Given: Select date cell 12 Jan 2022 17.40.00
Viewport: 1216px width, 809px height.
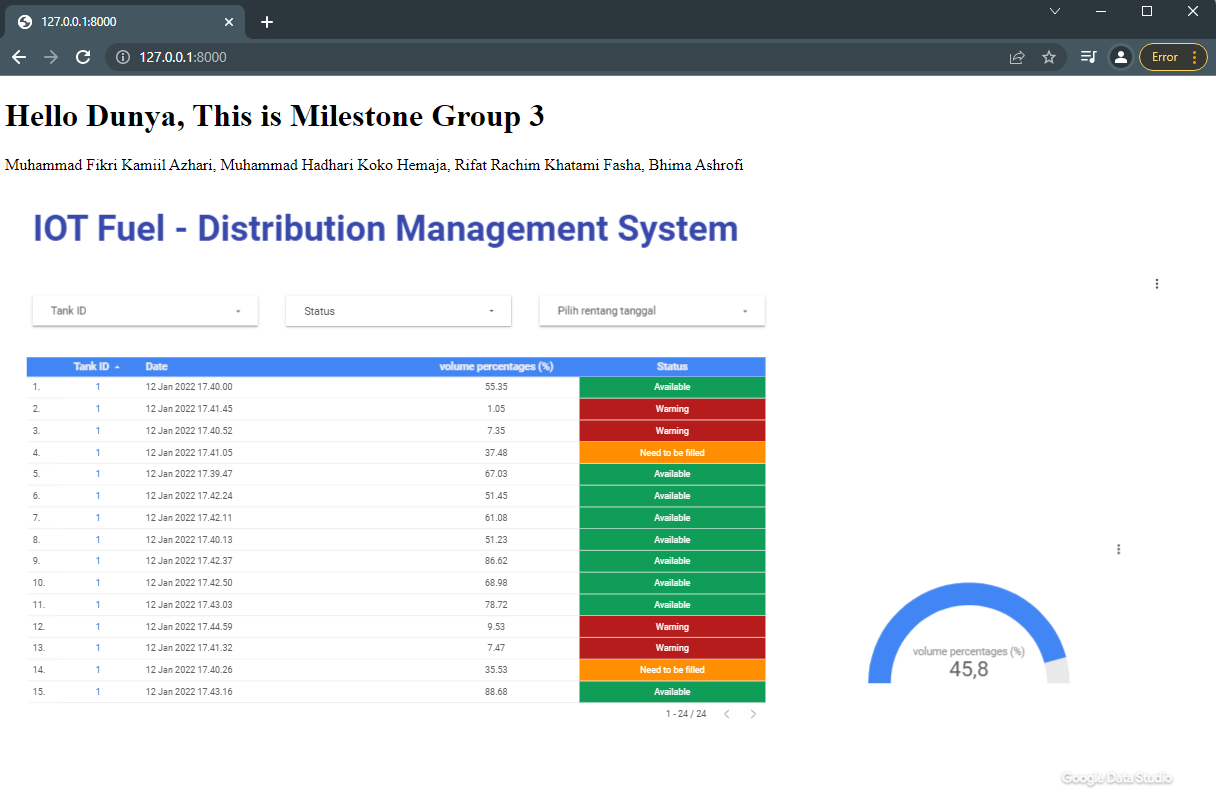Looking at the screenshot, I should pyautogui.click(x=189, y=387).
